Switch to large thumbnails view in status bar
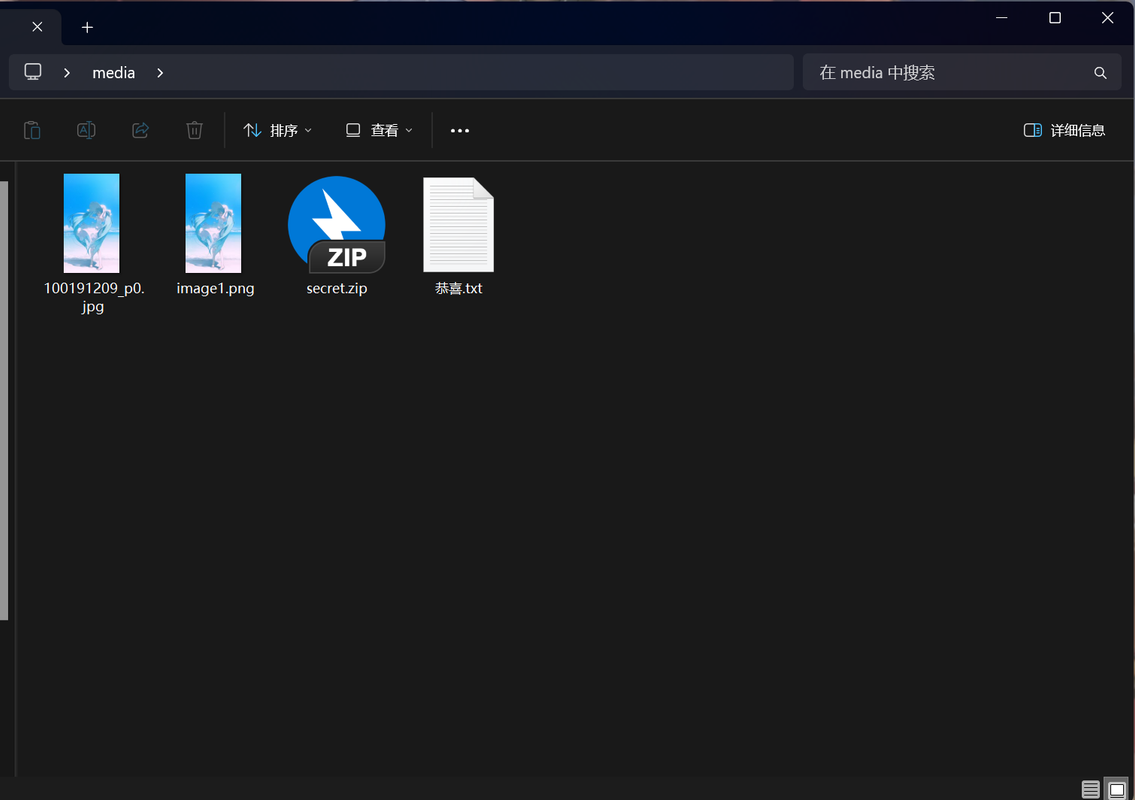1135x800 pixels. coord(1116,789)
